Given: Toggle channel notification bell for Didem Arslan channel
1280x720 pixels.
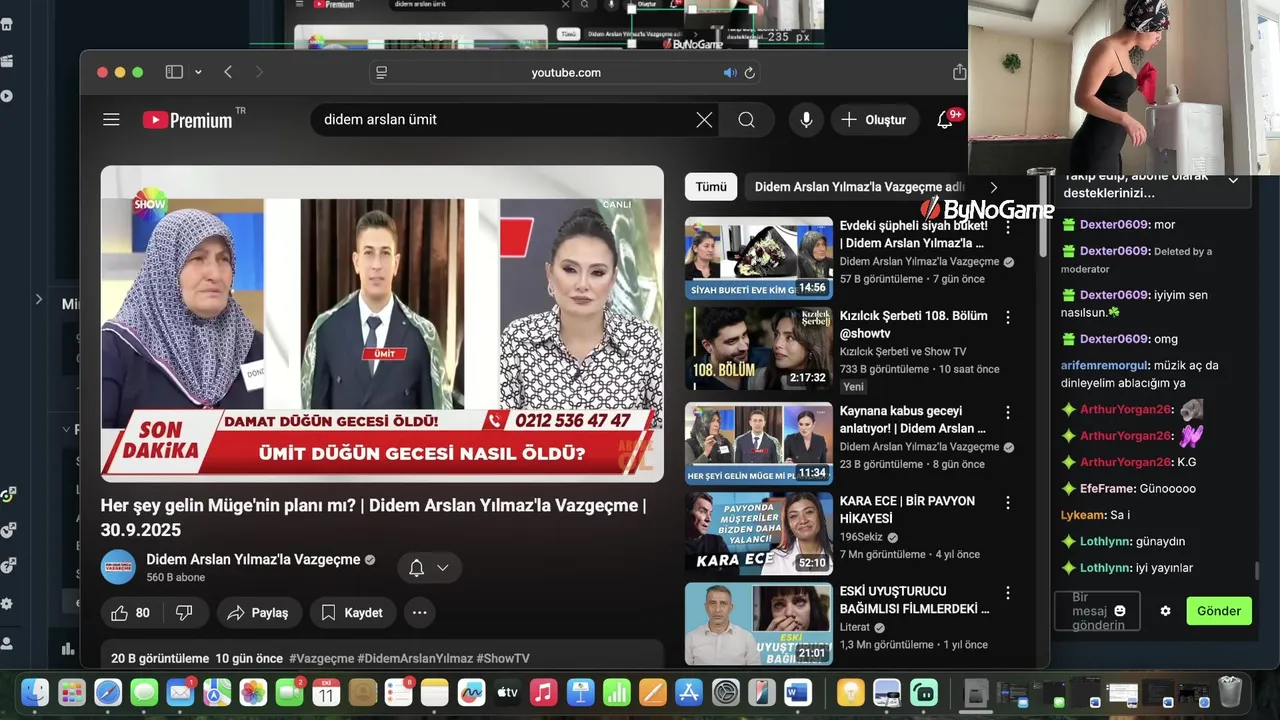Looking at the screenshot, I should pyautogui.click(x=417, y=568).
